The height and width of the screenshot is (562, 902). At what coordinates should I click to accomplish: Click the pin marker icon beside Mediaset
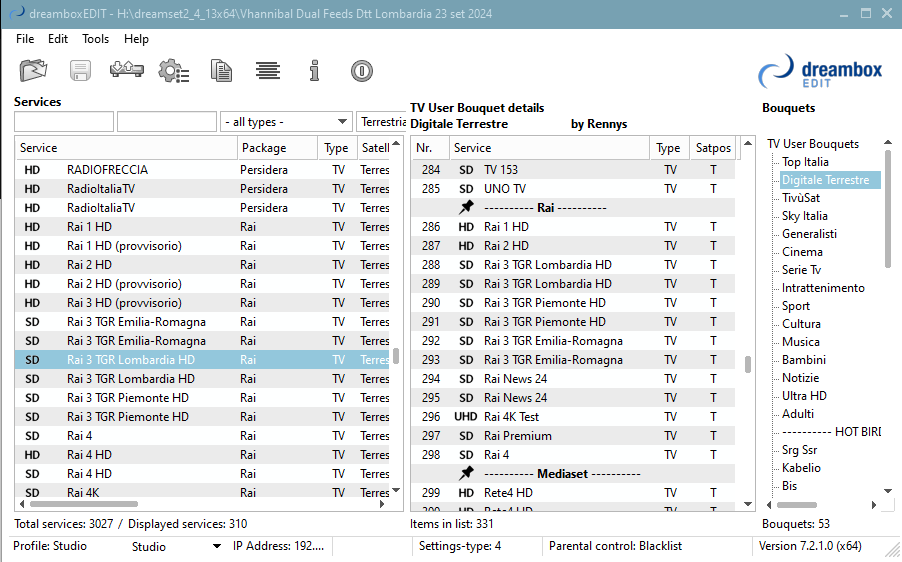(x=466, y=473)
